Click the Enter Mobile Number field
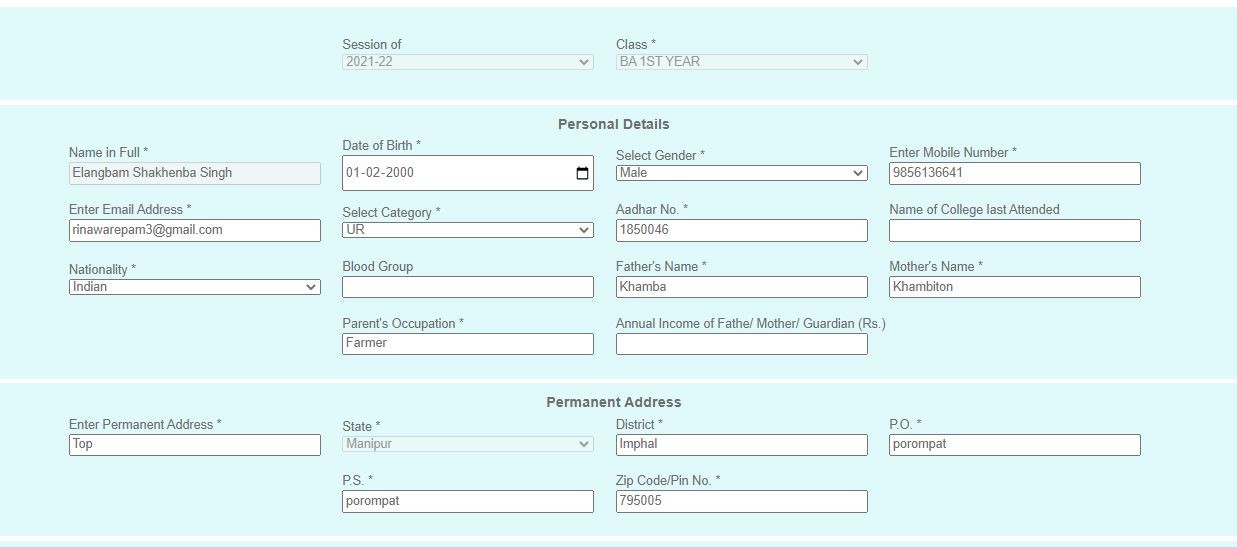The width and height of the screenshot is (1237, 547). point(1015,173)
